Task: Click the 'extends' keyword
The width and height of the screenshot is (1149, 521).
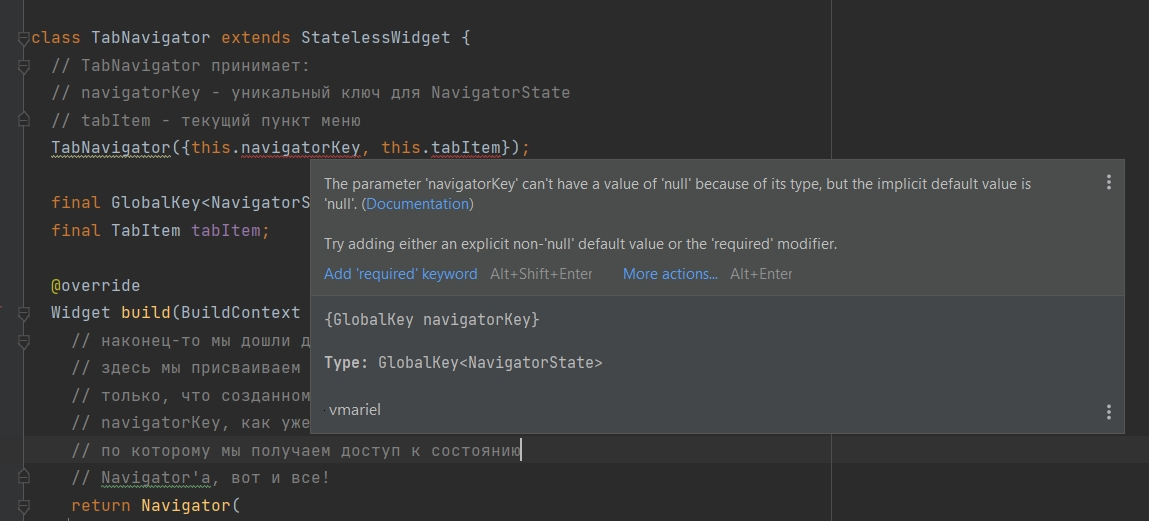Action: [256, 37]
